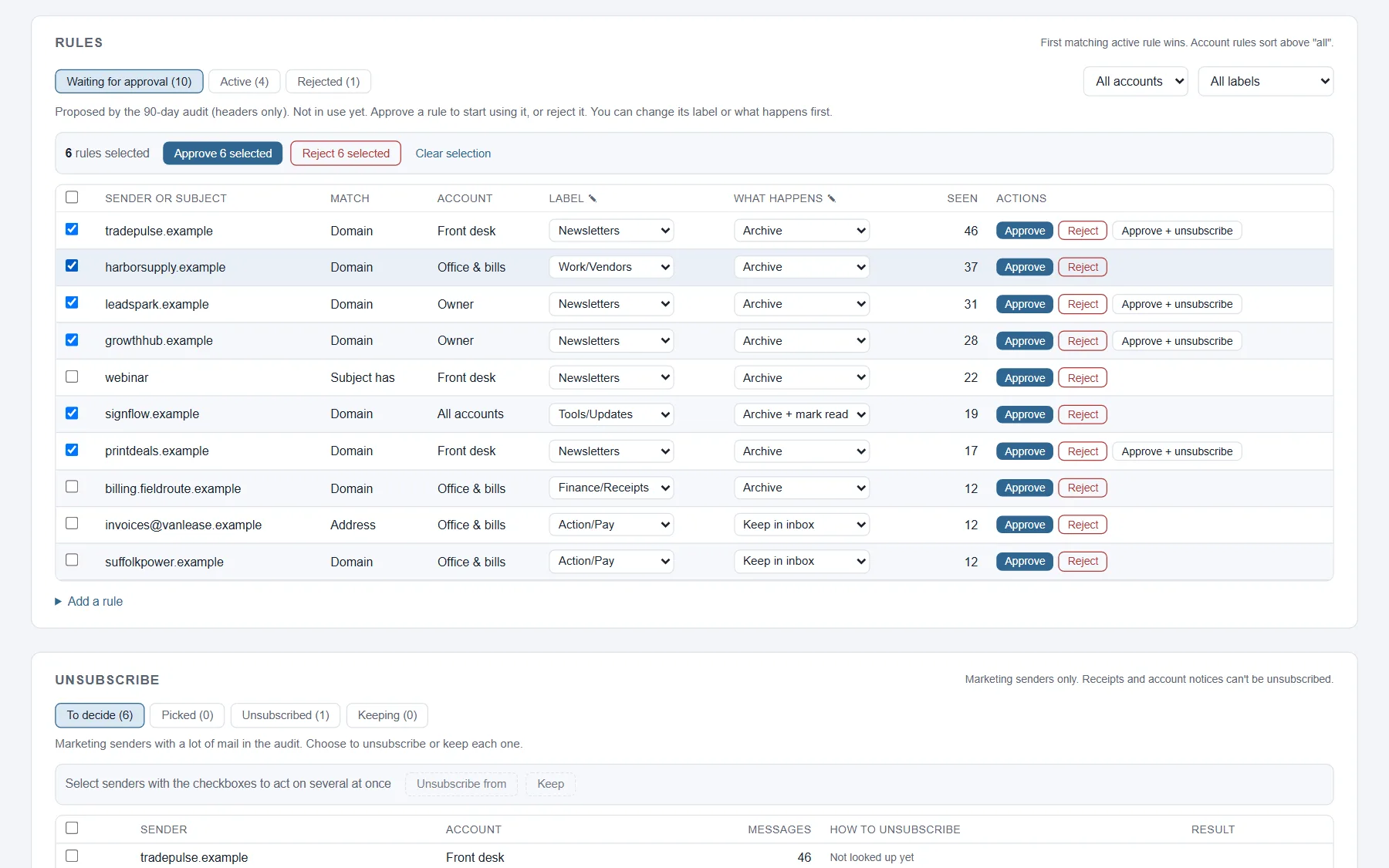
Task: Uncheck the tradepulse.example rule checkbox
Action: point(72,229)
